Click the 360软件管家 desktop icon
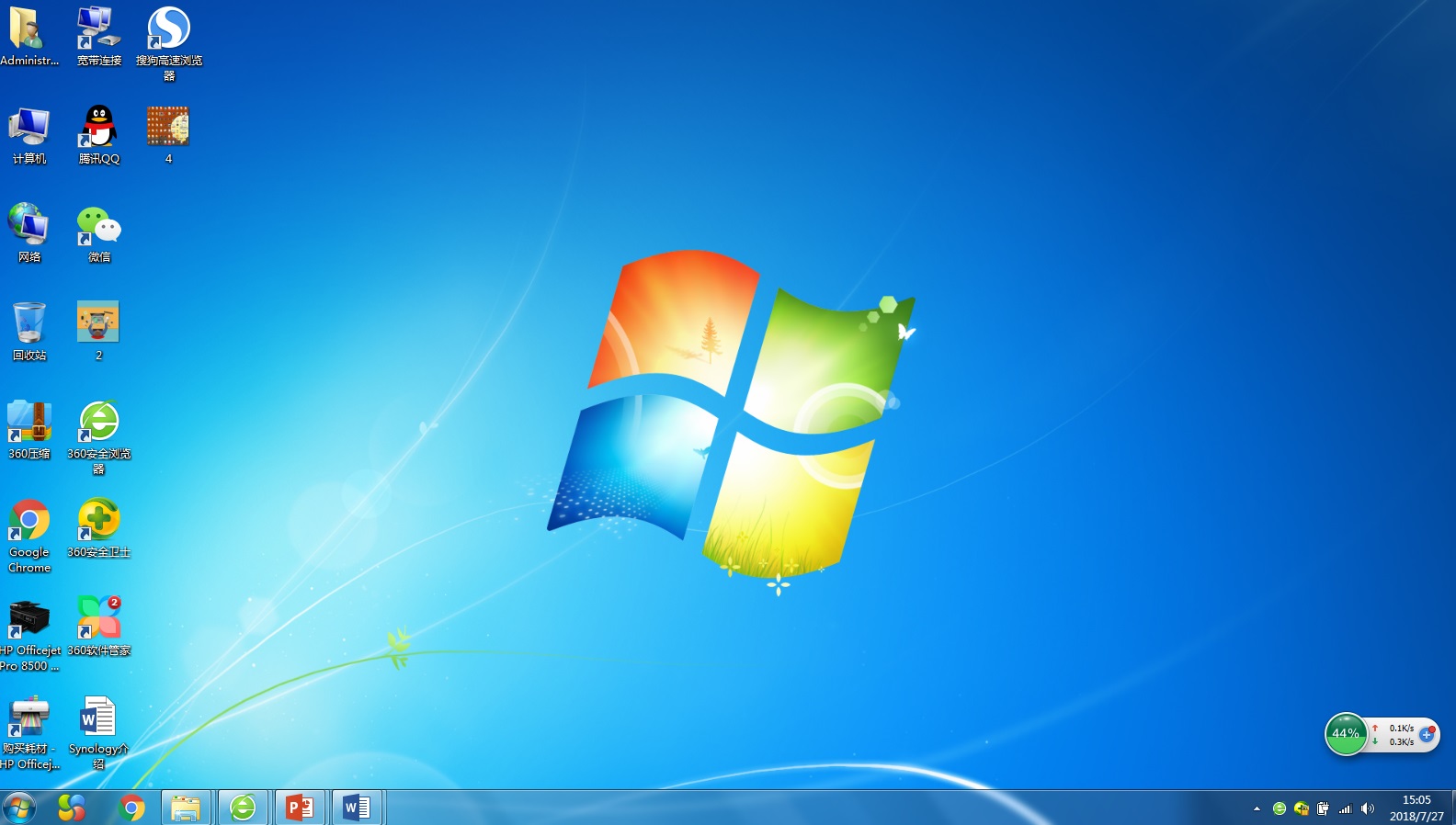The image size is (1456, 825). pos(98,618)
